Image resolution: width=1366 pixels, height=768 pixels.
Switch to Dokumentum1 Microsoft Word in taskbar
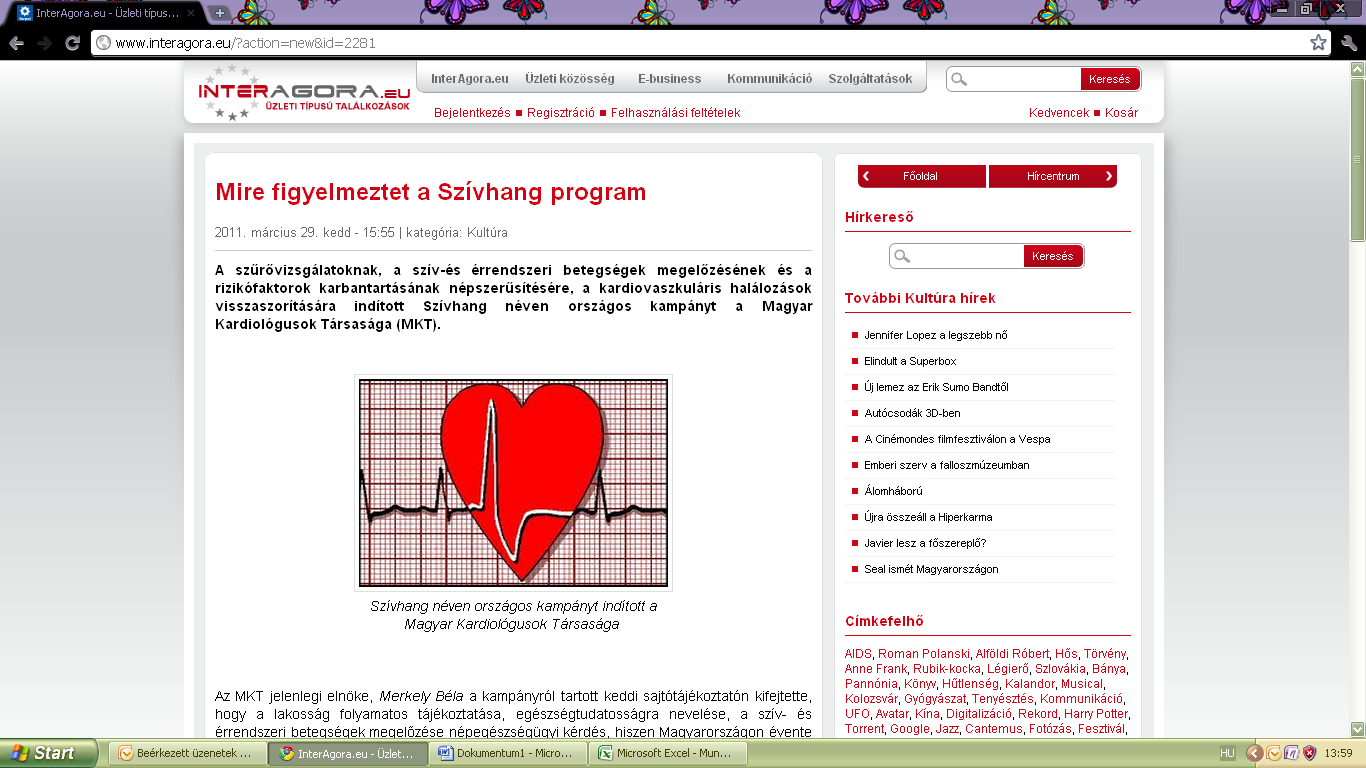tap(507, 754)
